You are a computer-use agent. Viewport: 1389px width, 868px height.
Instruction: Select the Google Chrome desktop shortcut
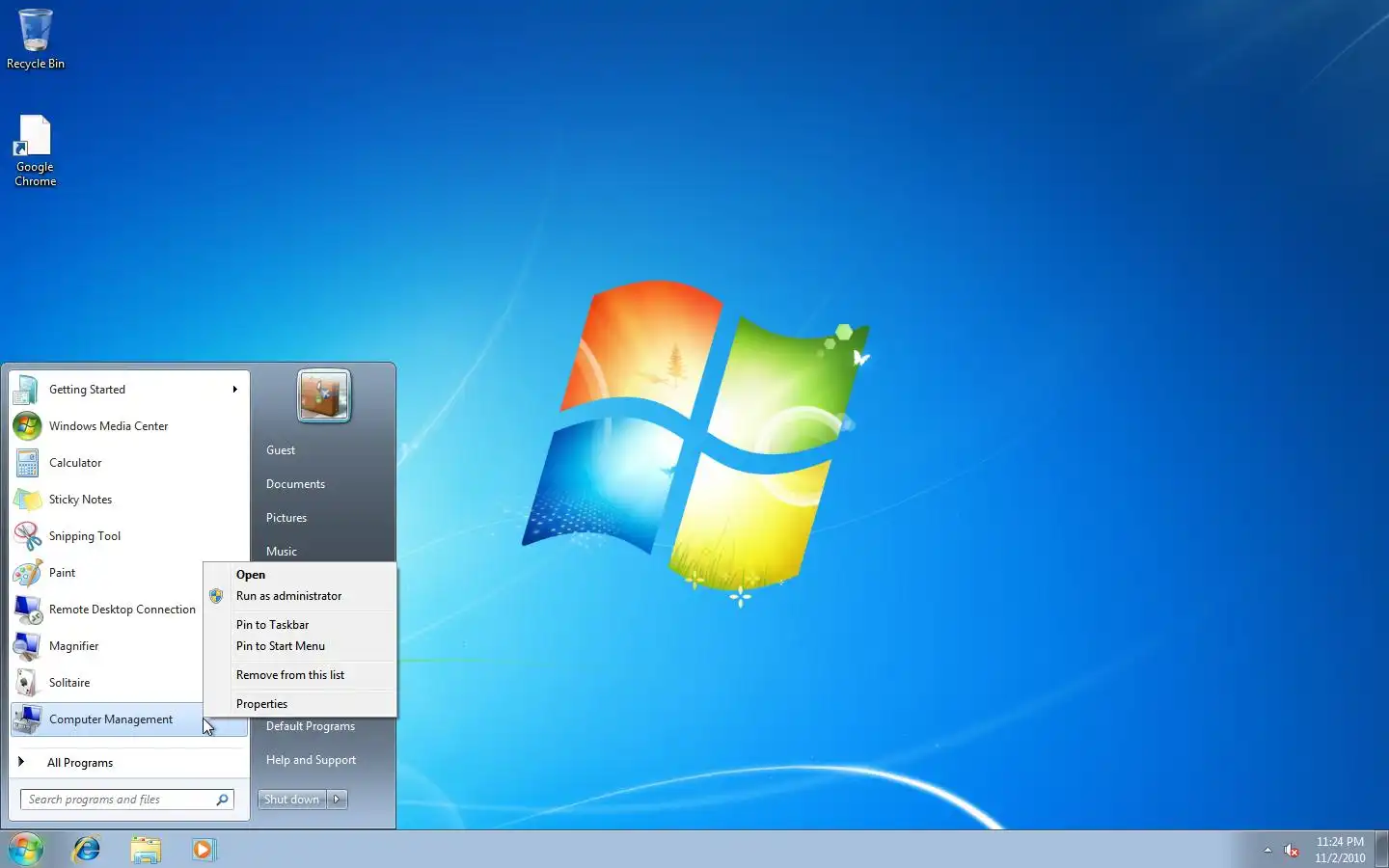coord(35,151)
